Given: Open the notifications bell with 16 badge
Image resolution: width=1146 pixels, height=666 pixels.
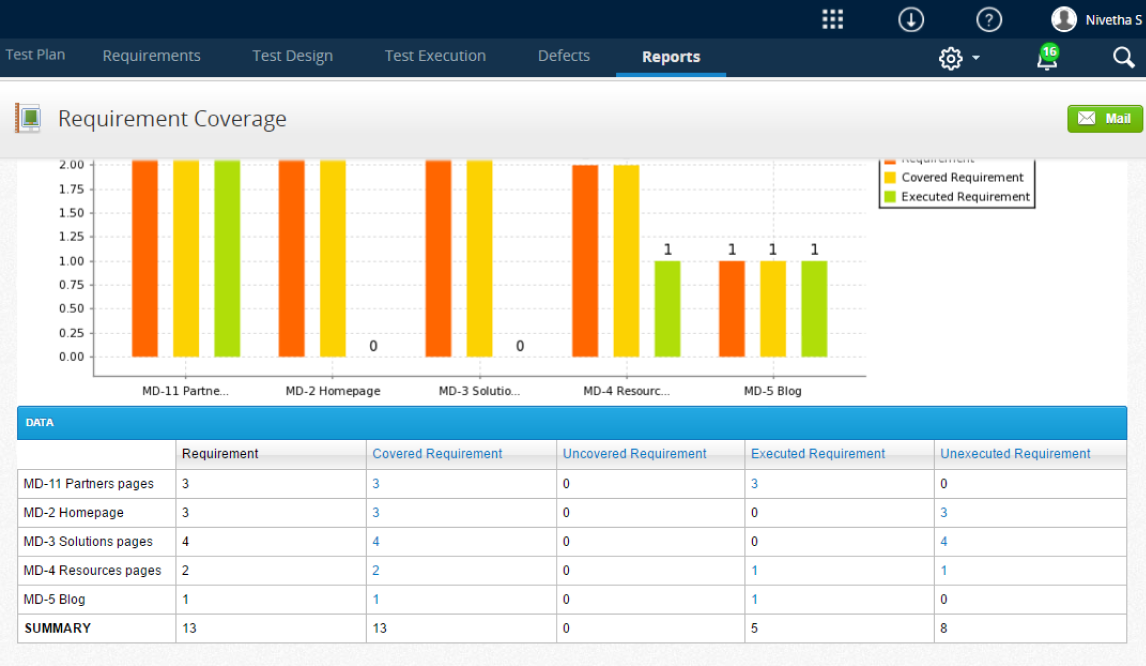Looking at the screenshot, I should (1046, 58).
